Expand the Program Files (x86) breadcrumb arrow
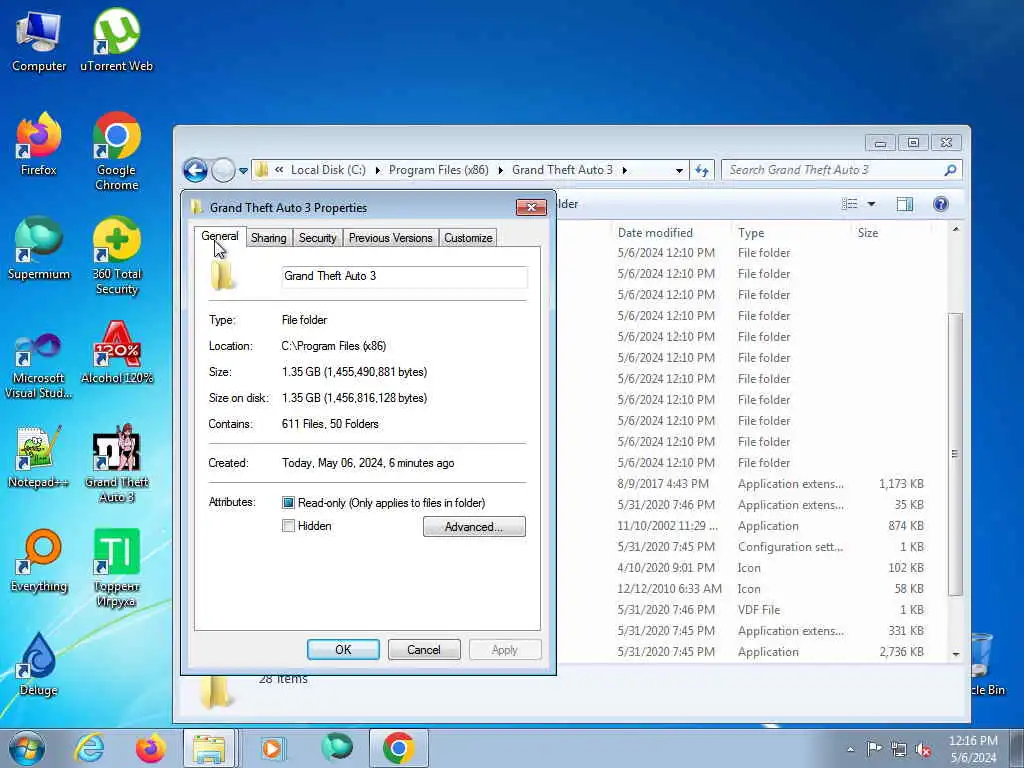1024x768 pixels. point(500,170)
